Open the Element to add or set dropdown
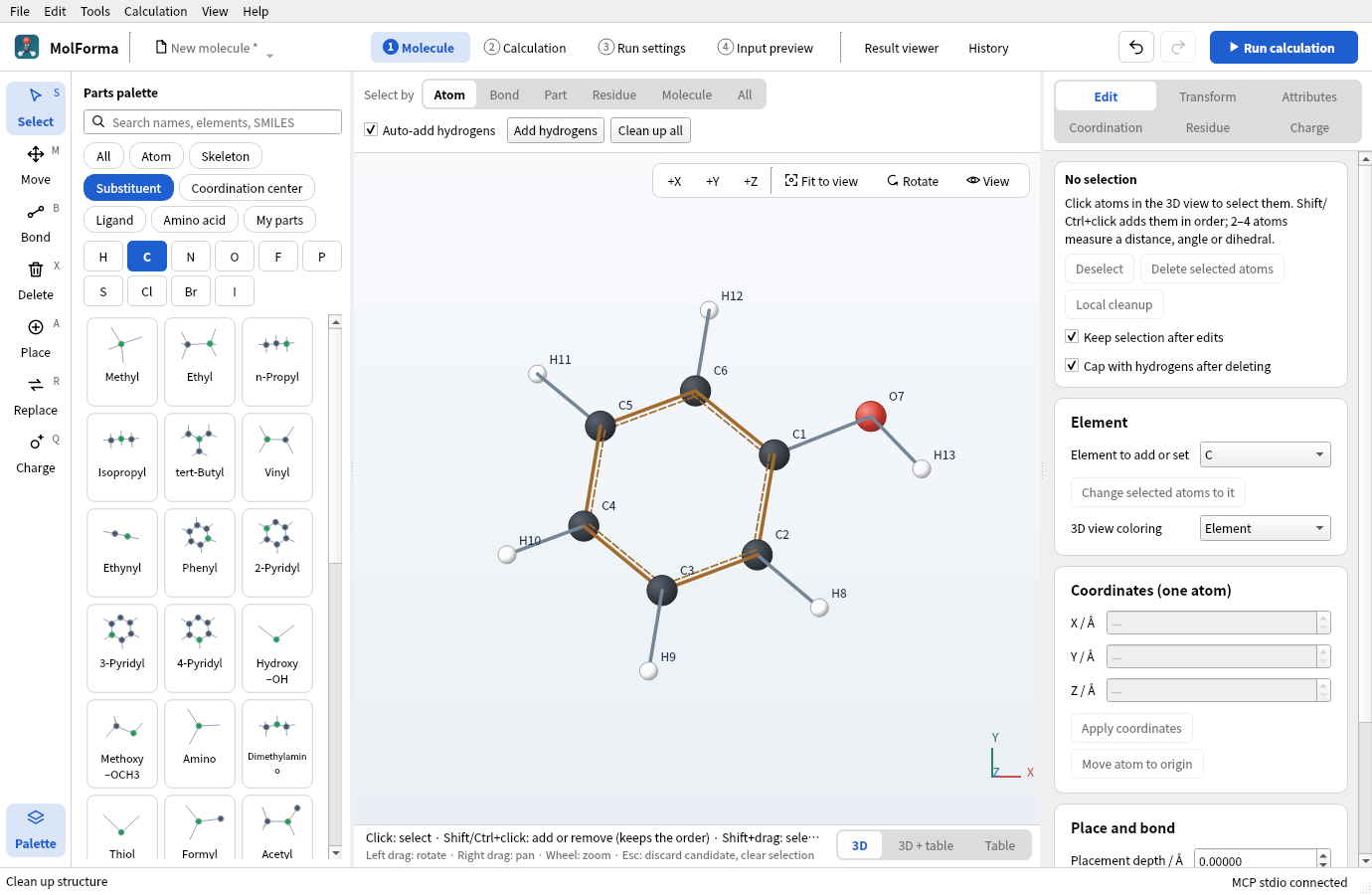 (1265, 454)
